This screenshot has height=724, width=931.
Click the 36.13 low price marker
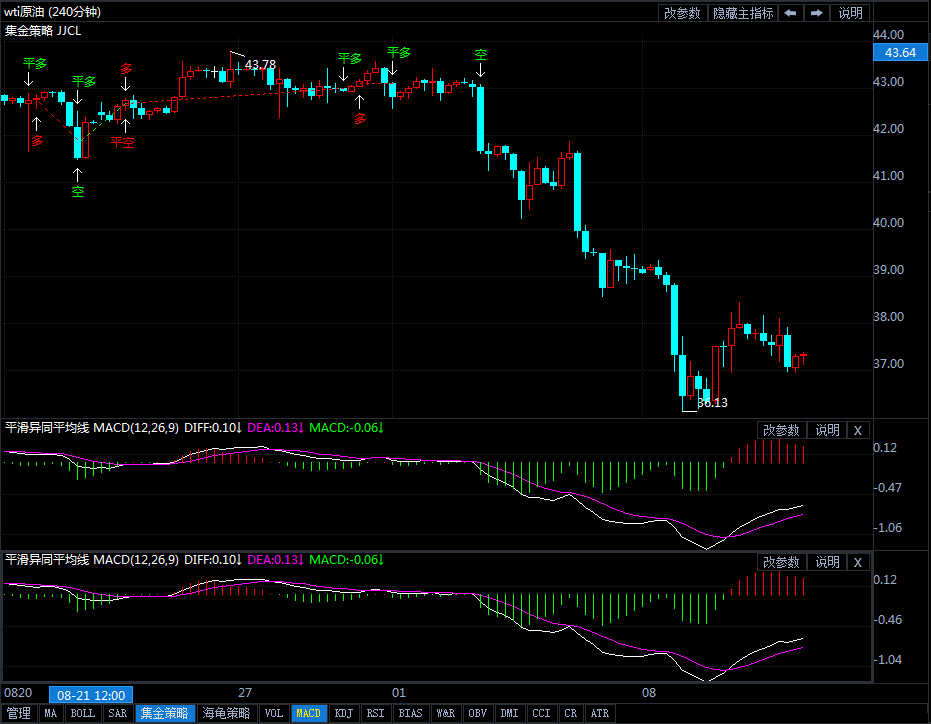coord(712,403)
